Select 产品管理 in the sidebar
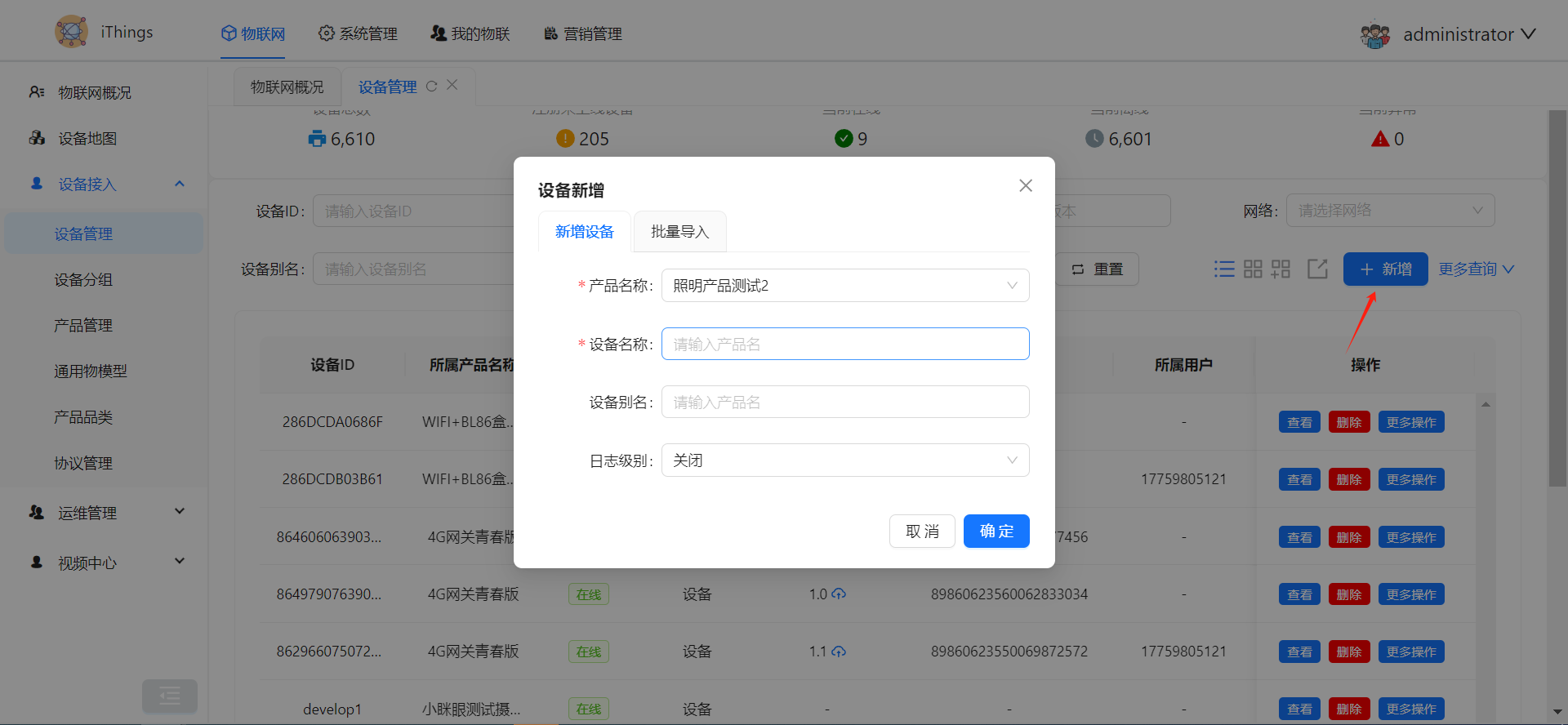Viewport: 1568px width, 725px height. pyautogui.click(x=83, y=326)
